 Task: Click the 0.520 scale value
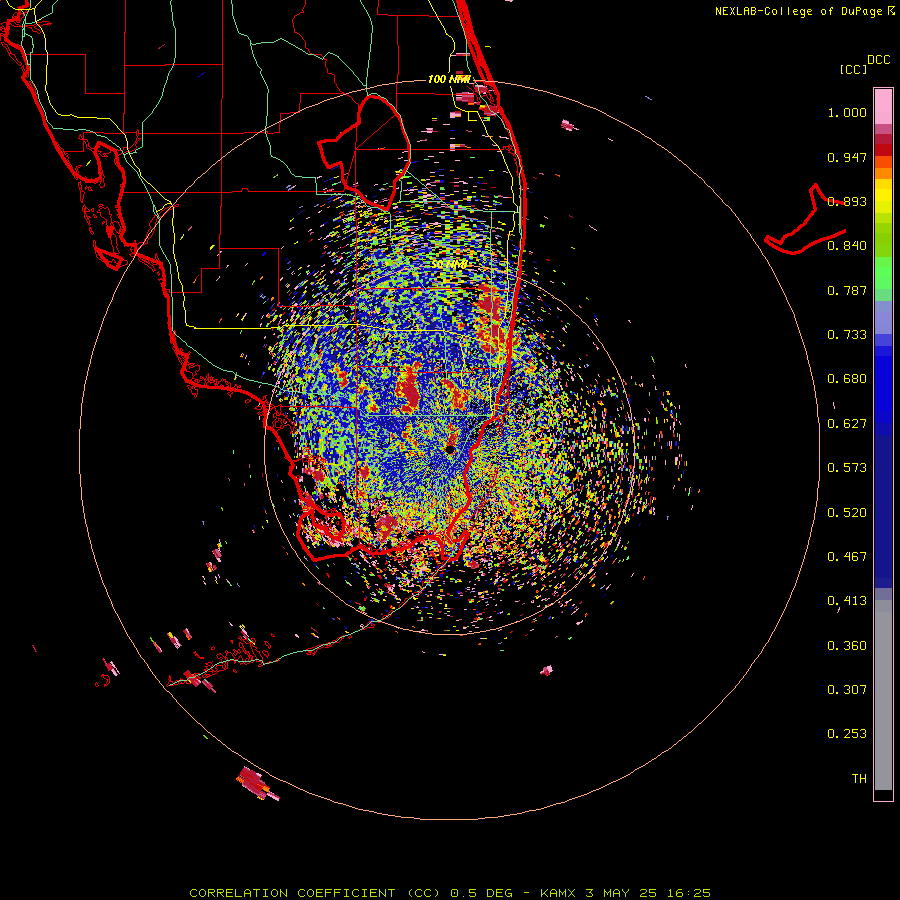tap(847, 513)
